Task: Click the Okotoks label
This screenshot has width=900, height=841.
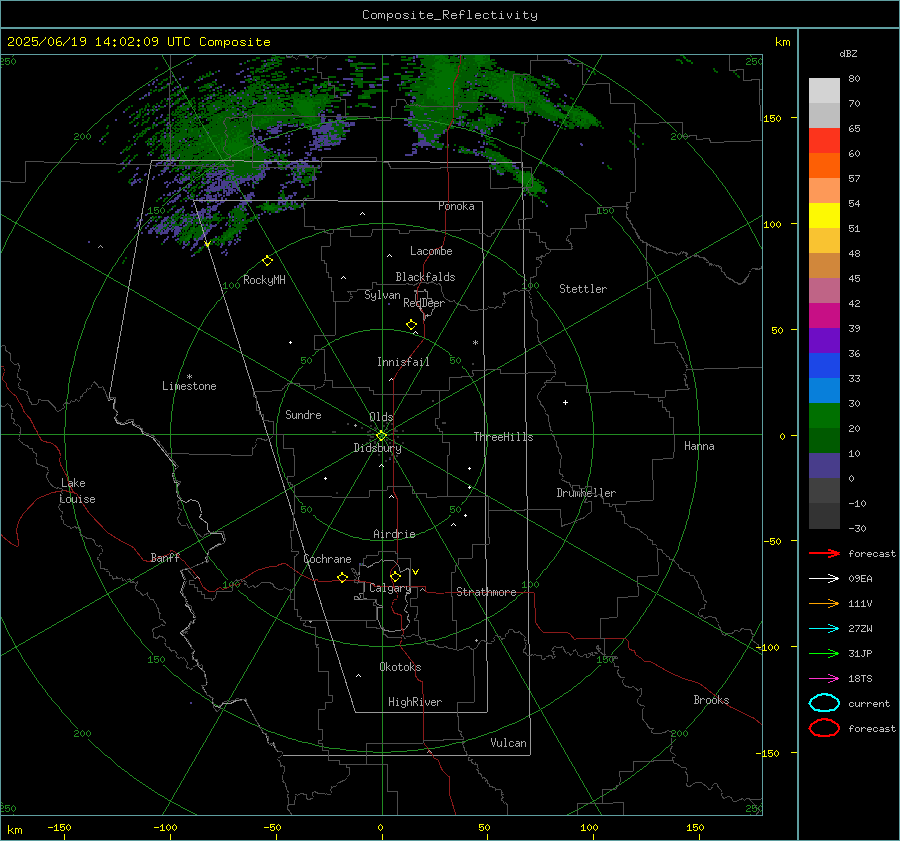Action: click(x=400, y=667)
